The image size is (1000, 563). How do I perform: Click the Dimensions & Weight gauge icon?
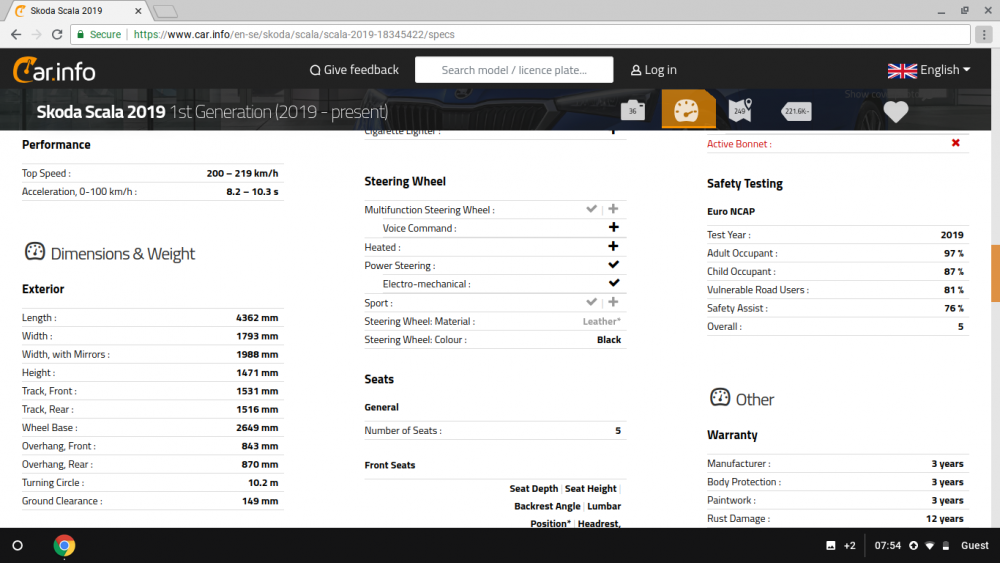click(34, 252)
